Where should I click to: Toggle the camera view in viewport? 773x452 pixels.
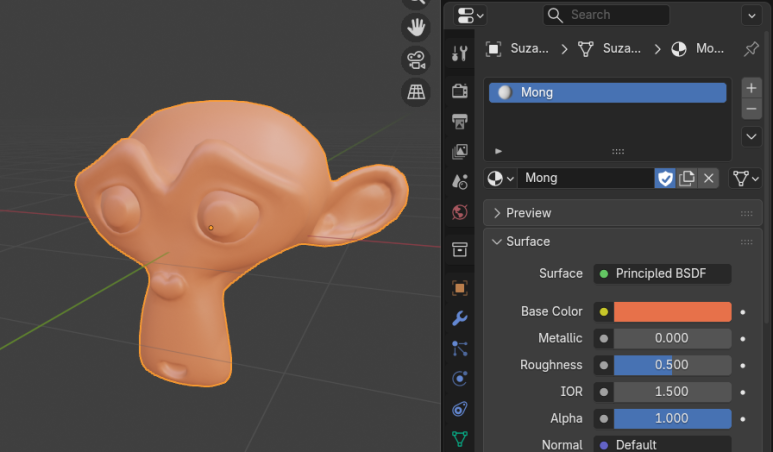(416, 60)
